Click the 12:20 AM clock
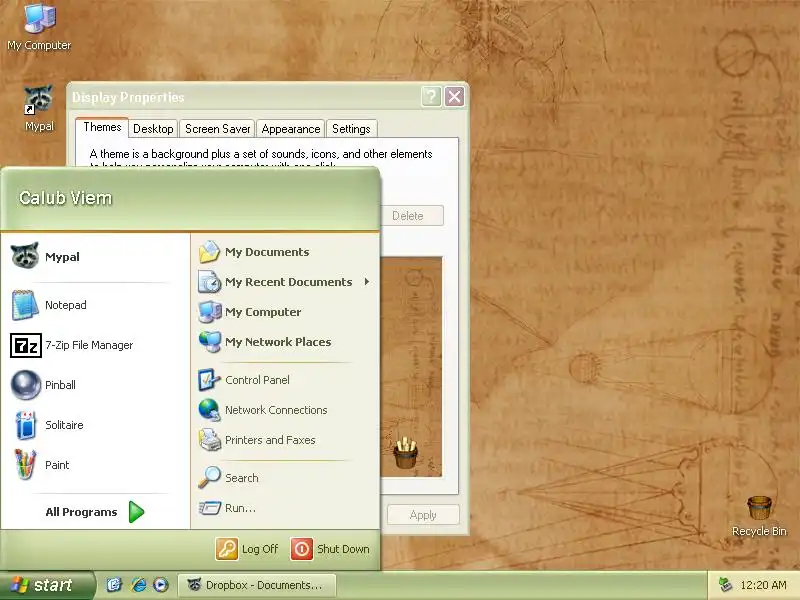800x600 pixels. coord(763,585)
